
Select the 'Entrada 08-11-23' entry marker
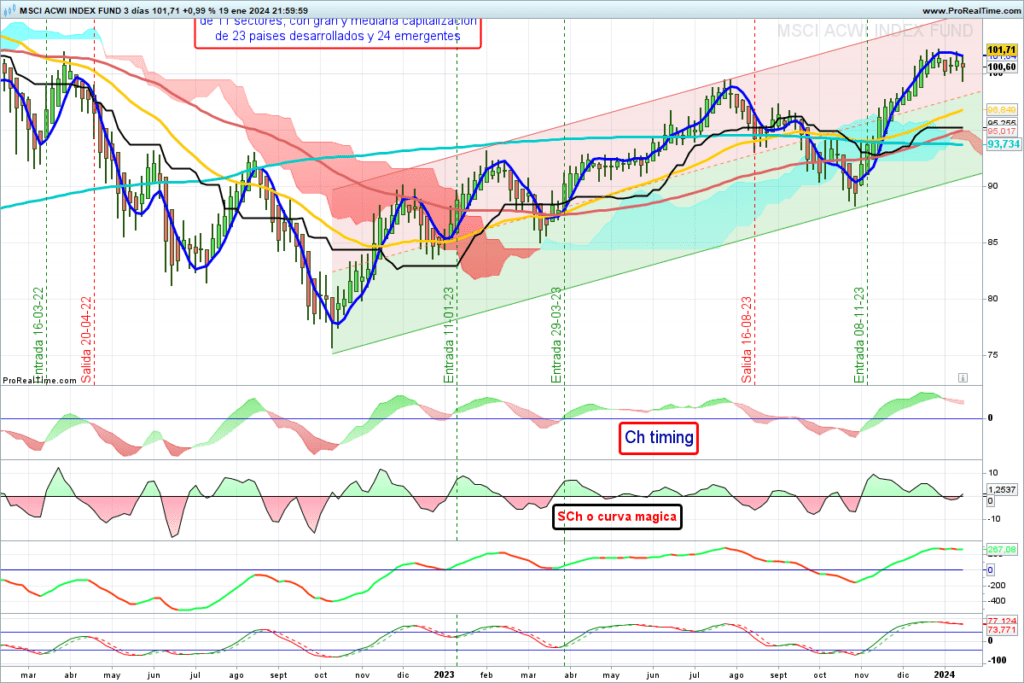pos(859,335)
